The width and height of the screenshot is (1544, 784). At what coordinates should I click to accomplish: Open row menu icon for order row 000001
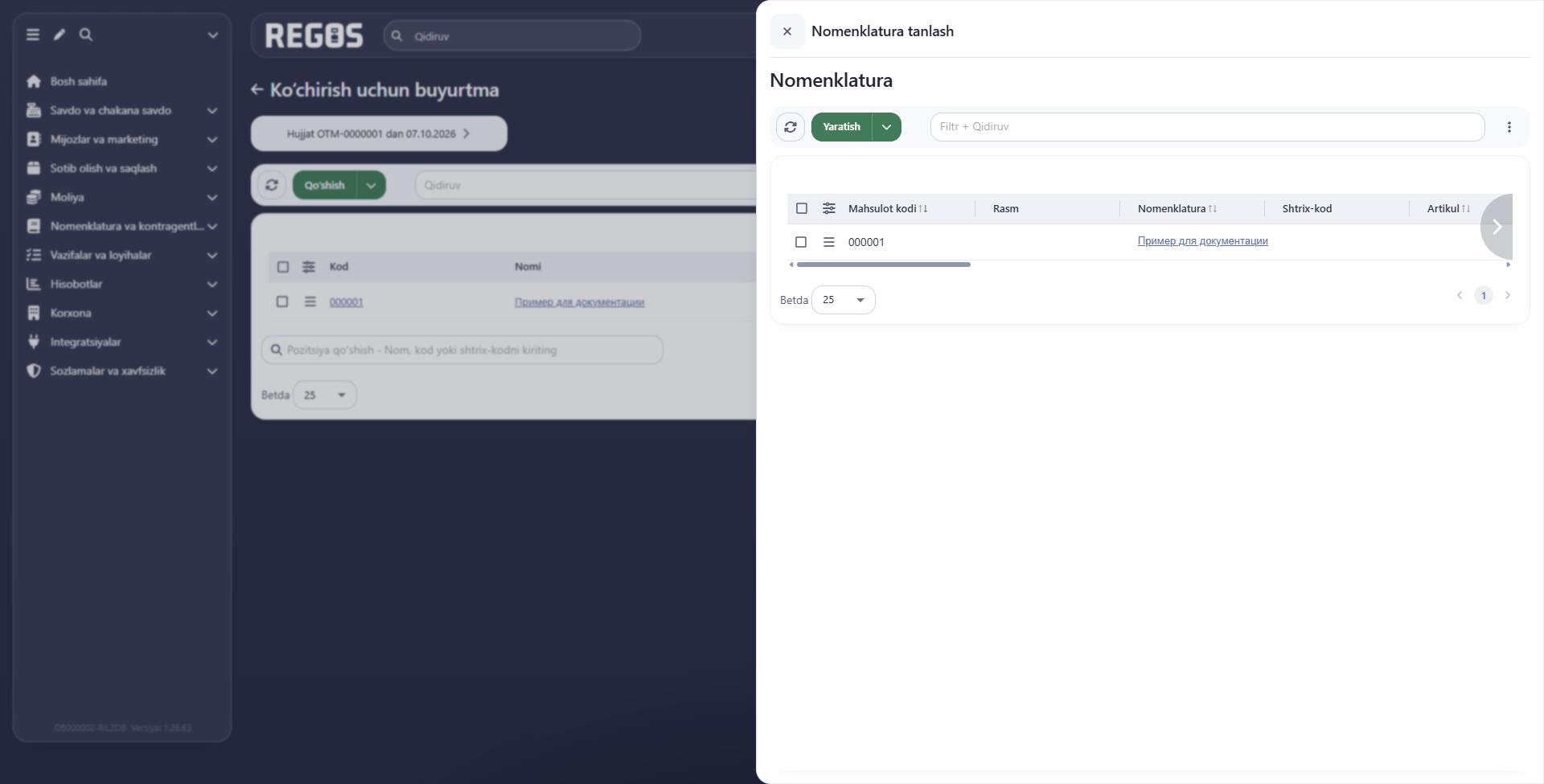tap(310, 302)
